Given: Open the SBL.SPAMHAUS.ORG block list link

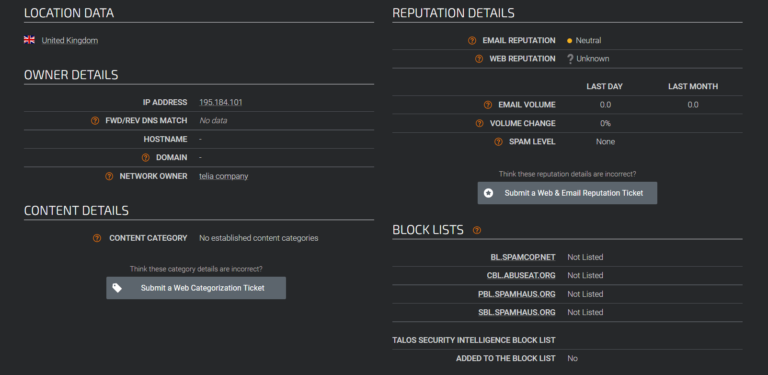Looking at the screenshot, I should 517,312.
